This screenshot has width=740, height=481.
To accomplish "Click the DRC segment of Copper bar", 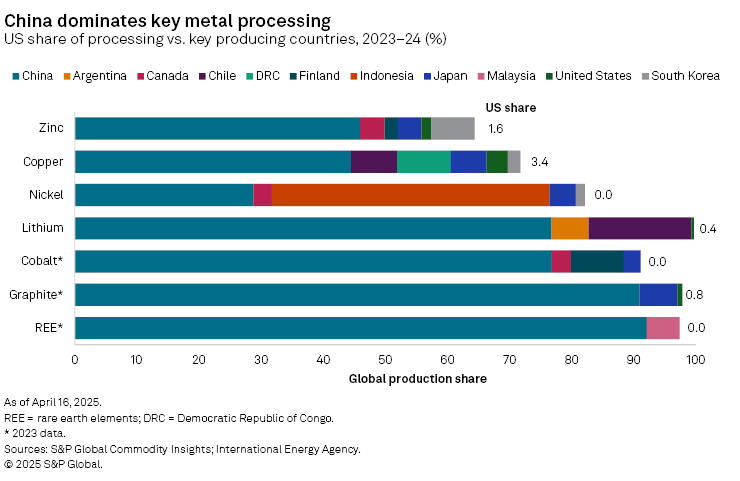I will click(424, 162).
